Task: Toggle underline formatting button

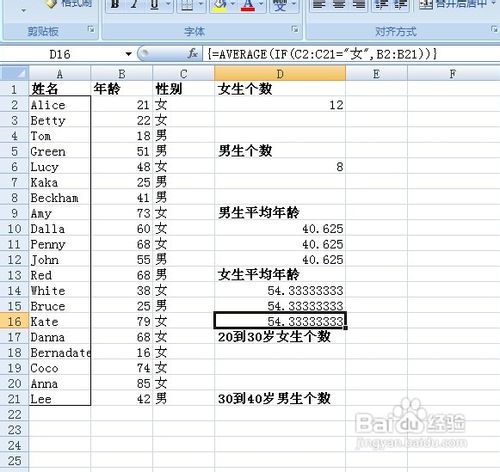Action: (154, 5)
